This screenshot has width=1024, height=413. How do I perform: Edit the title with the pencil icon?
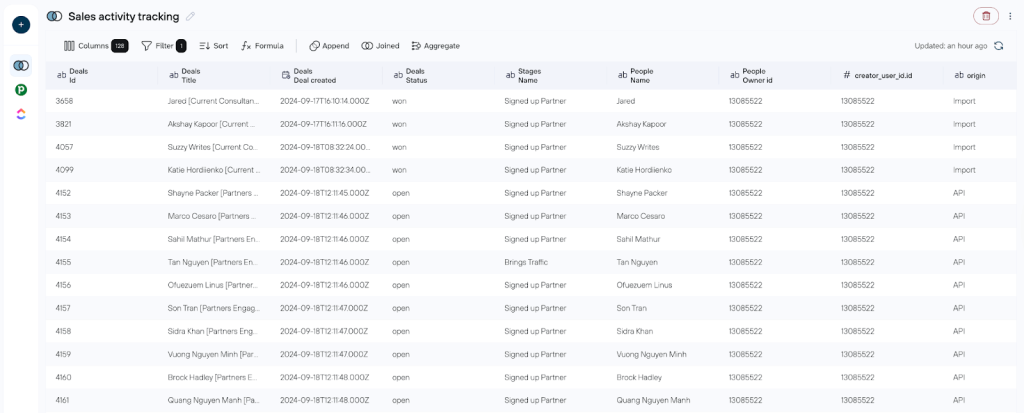[191, 16]
